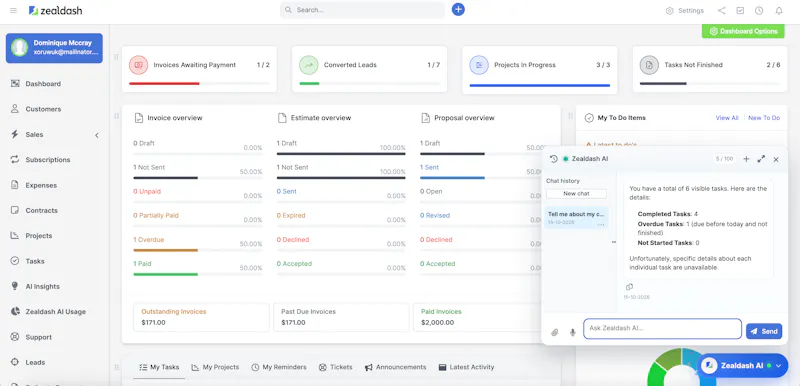Click the New chat button

[577, 194]
